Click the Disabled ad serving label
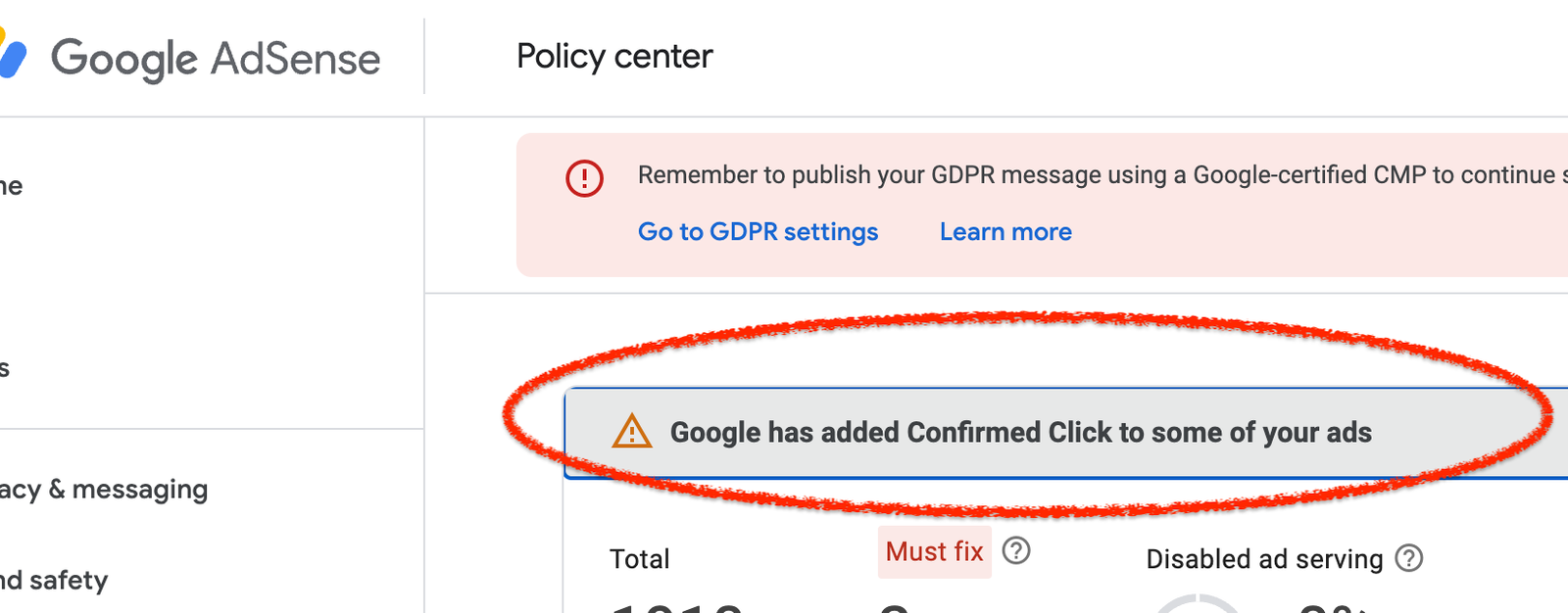 tap(1264, 559)
